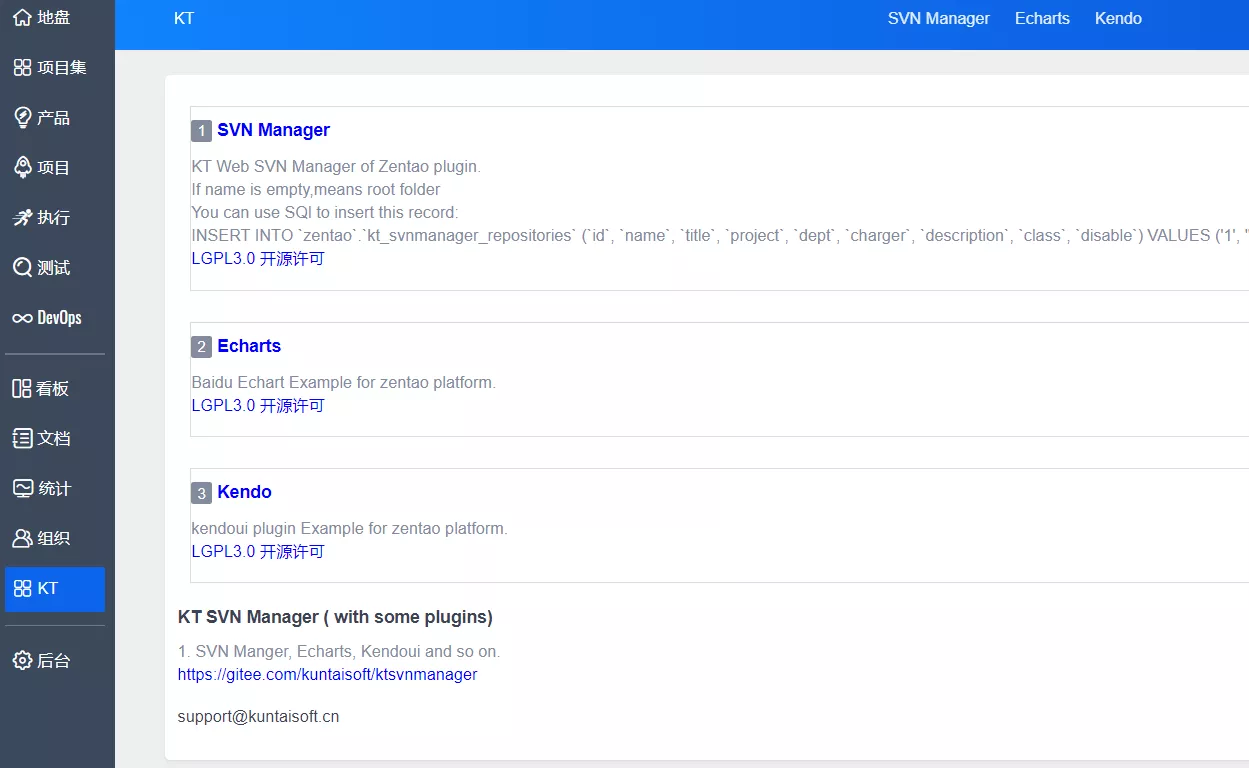Click the 后台 gear icon

(22, 661)
